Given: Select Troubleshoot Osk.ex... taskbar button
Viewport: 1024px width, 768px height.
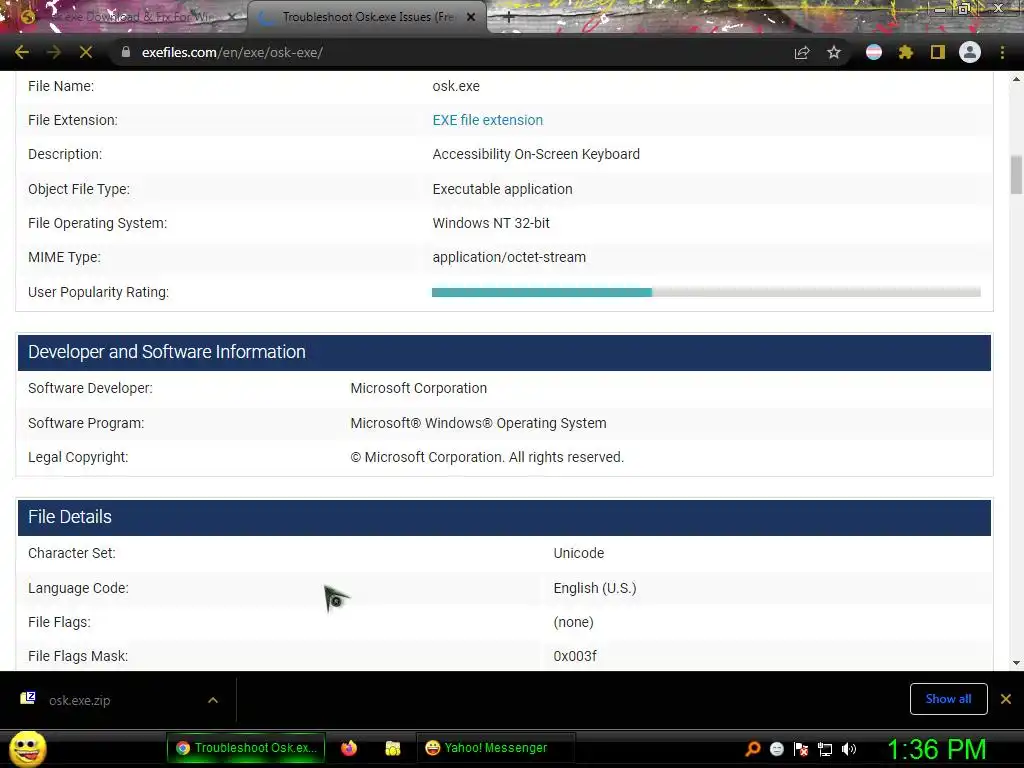Looking at the screenshot, I should 247,748.
